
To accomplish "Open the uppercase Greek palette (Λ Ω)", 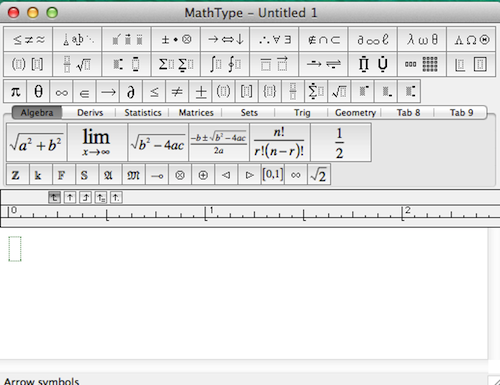I will [x=471, y=39].
